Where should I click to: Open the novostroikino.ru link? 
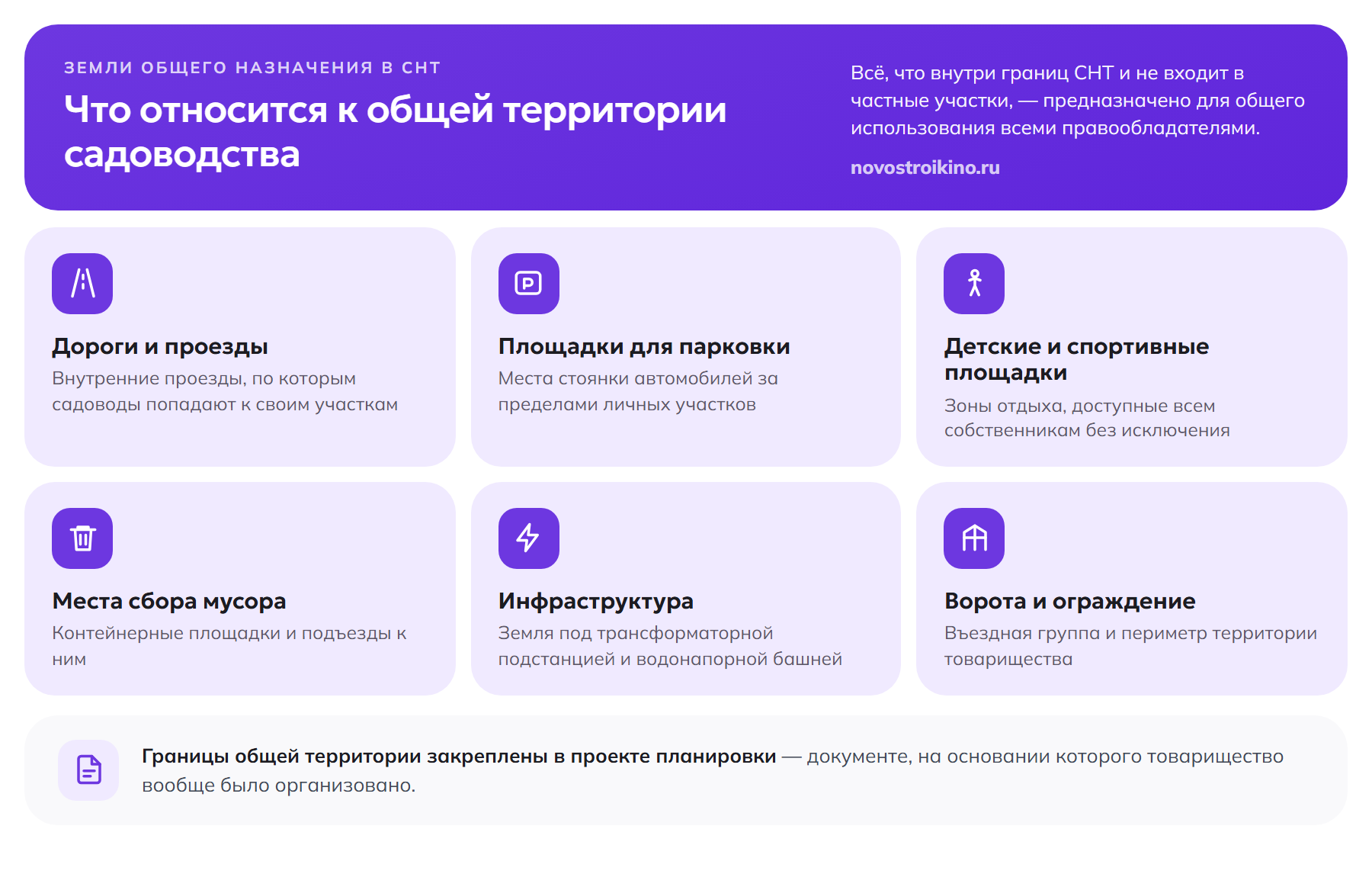pos(925,168)
